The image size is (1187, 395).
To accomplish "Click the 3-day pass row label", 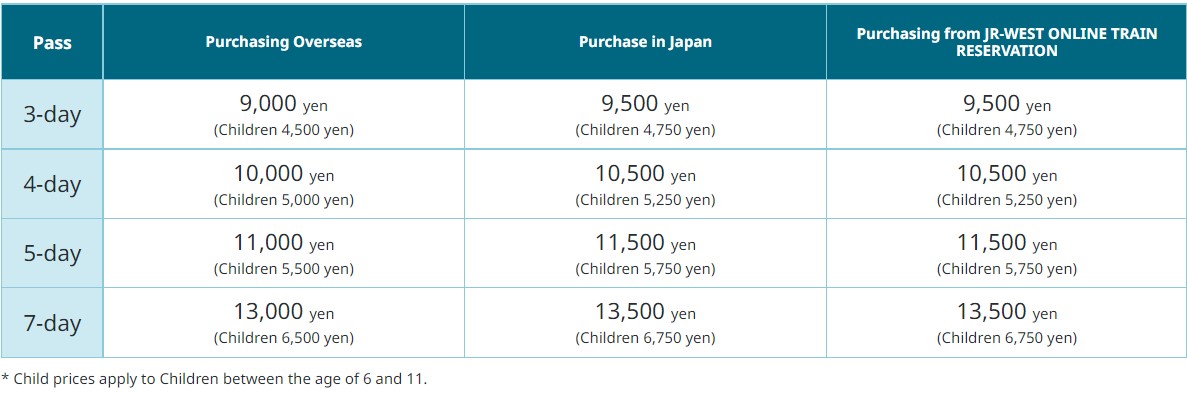I will click(x=52, y=115).
